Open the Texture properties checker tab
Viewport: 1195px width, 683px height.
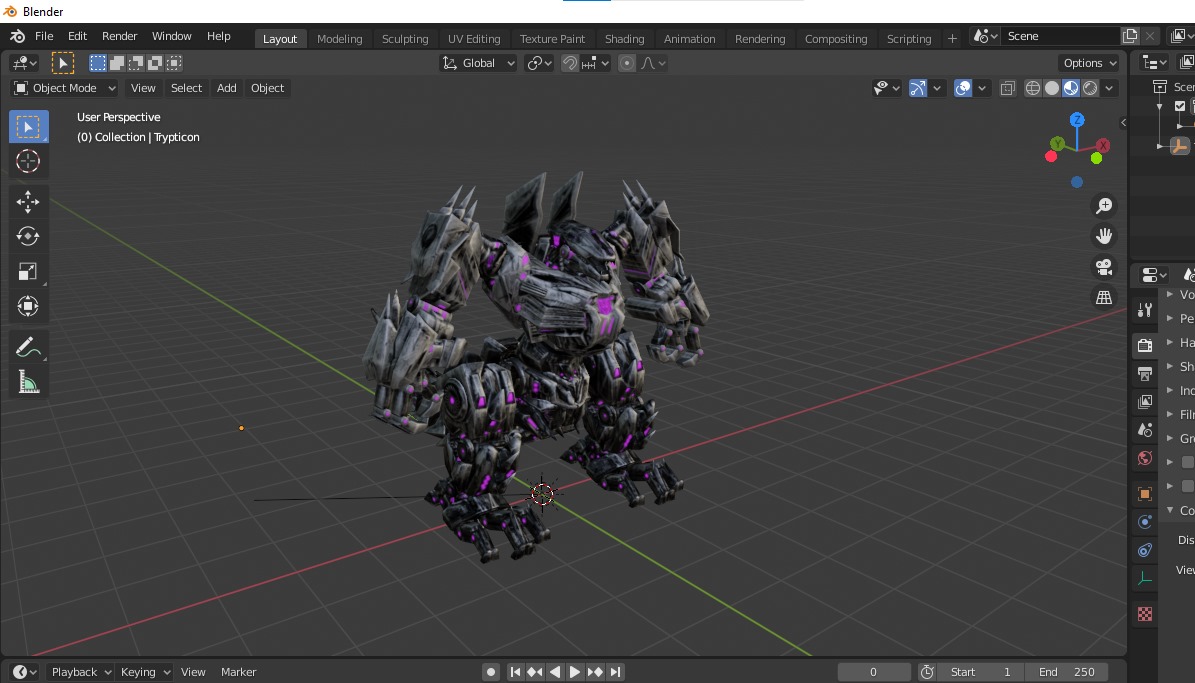click(1145, 614)
